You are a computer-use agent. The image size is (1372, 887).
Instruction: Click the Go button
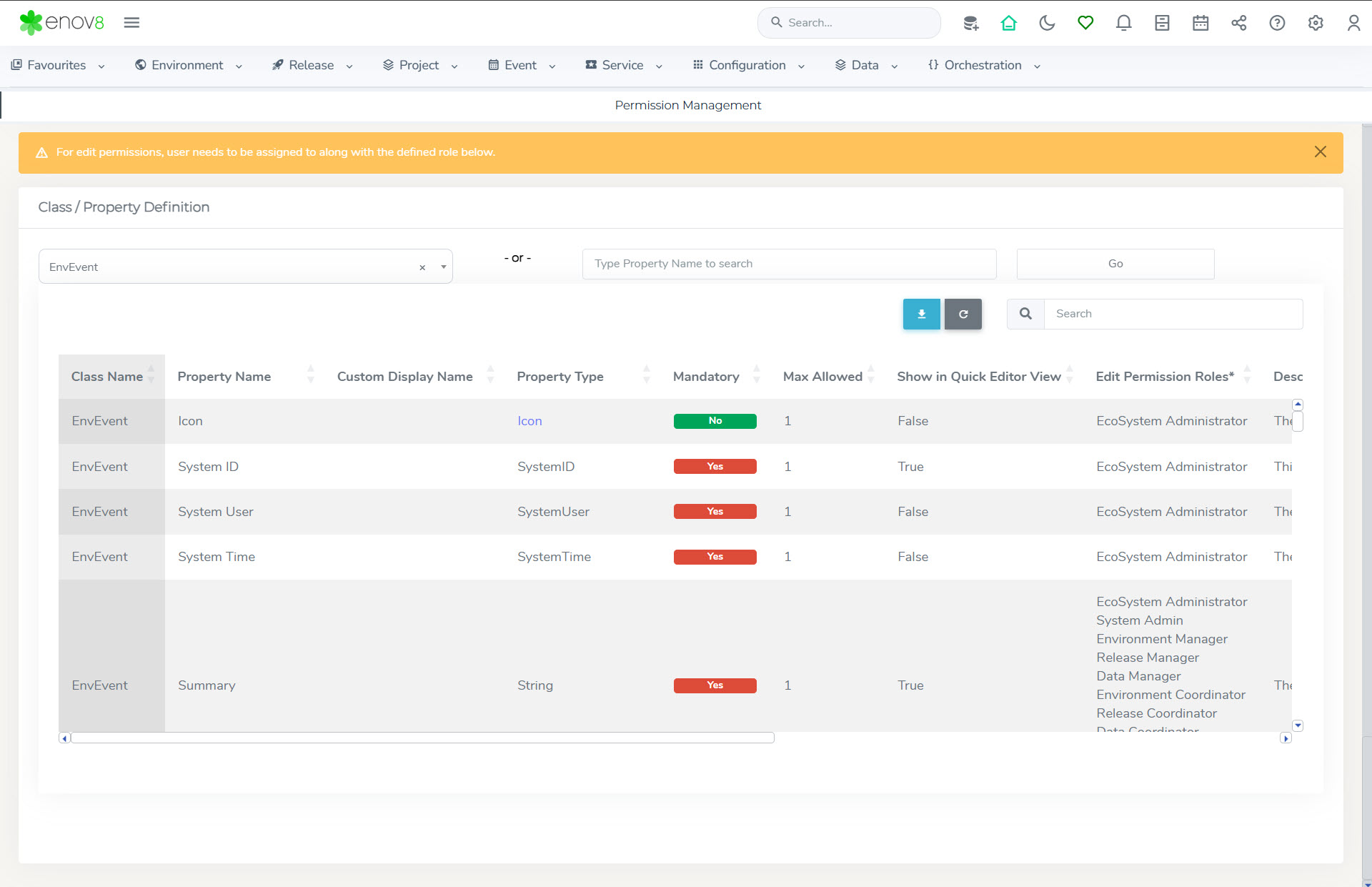(1115, 264)
